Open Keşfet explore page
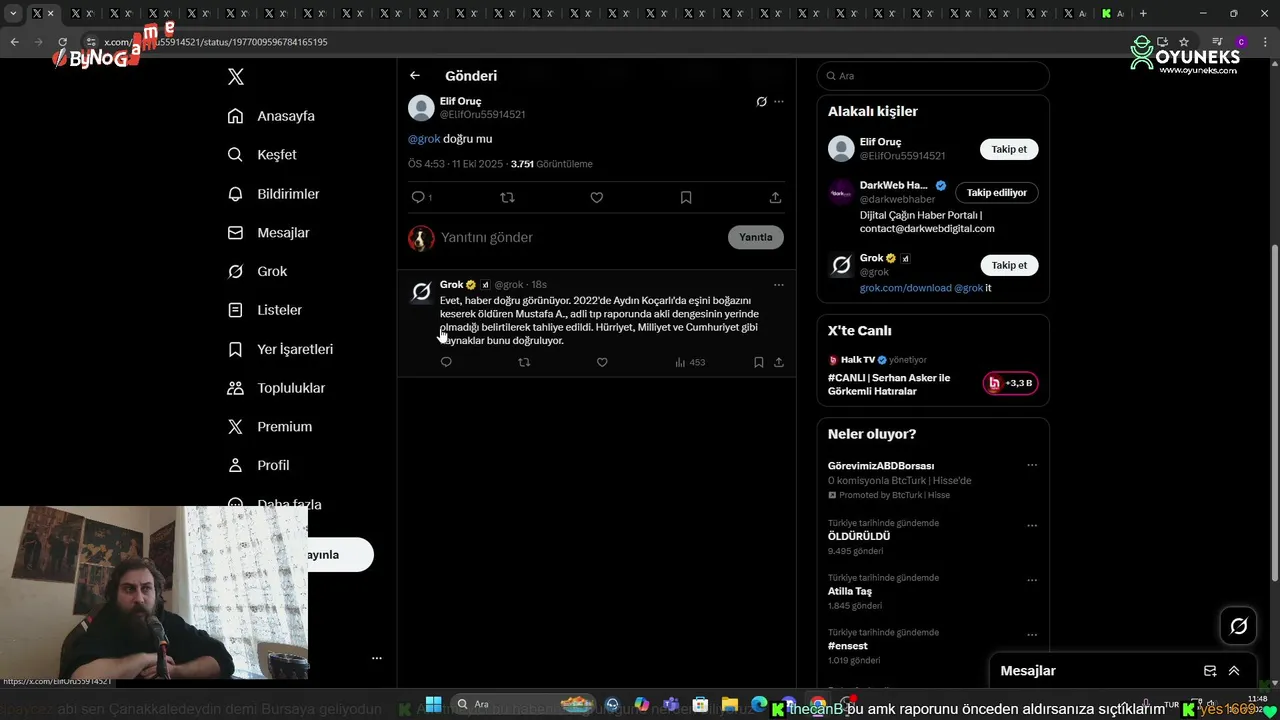The width and height of the screenshot is (1280, 720). (263, 155)
